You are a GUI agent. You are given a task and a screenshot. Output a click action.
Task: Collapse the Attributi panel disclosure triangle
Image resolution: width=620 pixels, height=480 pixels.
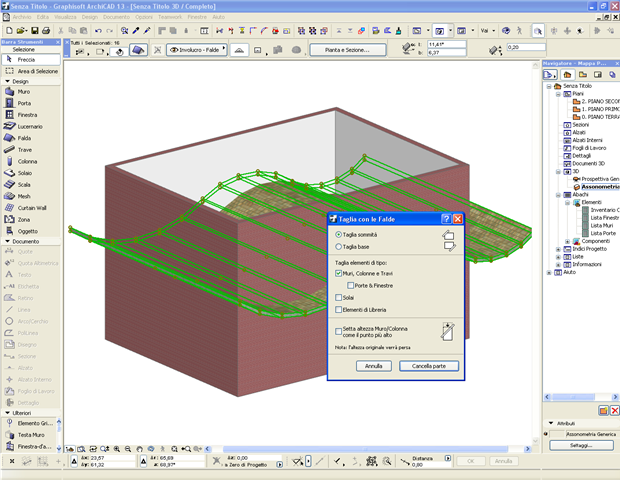point(551,423)
